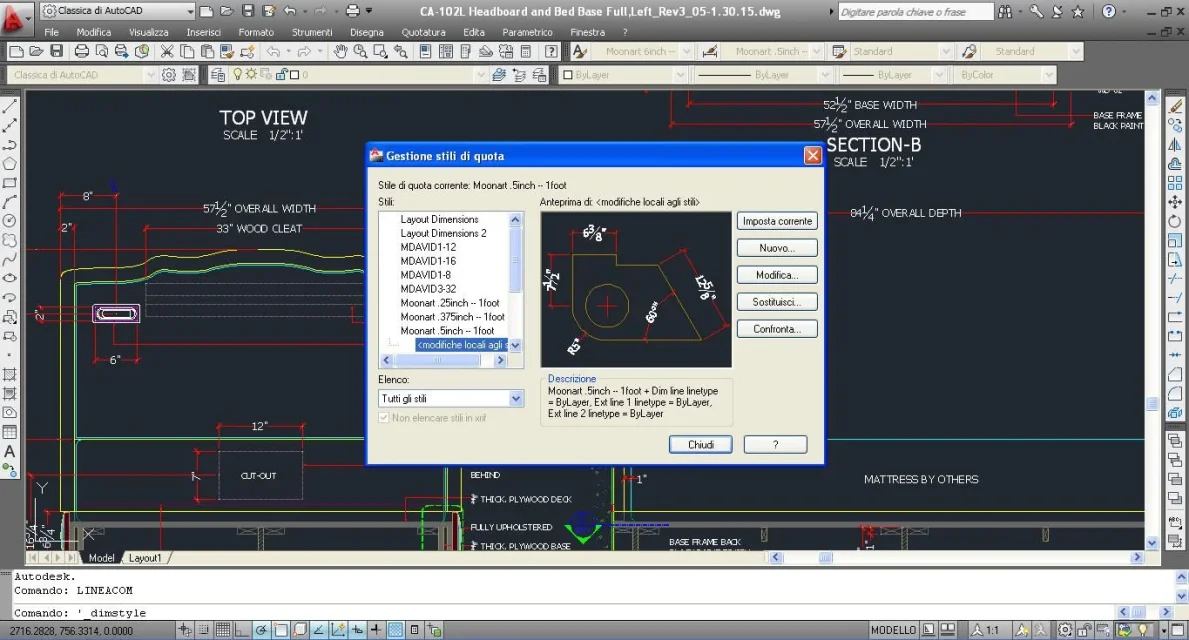Click the Zoom Previous icon

400,51
